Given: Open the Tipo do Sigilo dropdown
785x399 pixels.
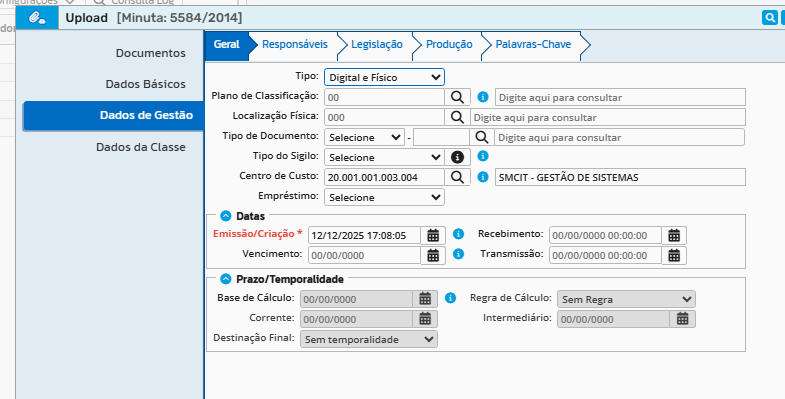Looking at the screenshot, I should pyautogui.click(x=384, y=157).
